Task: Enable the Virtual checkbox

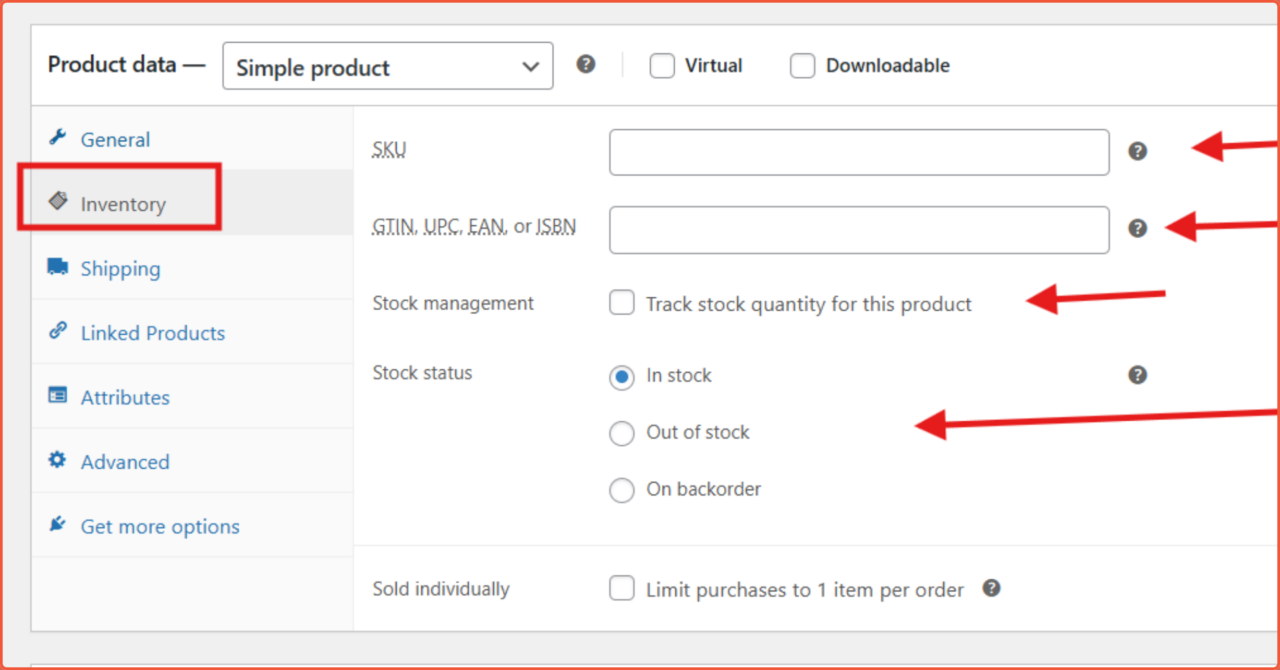Action: (662, 65)
